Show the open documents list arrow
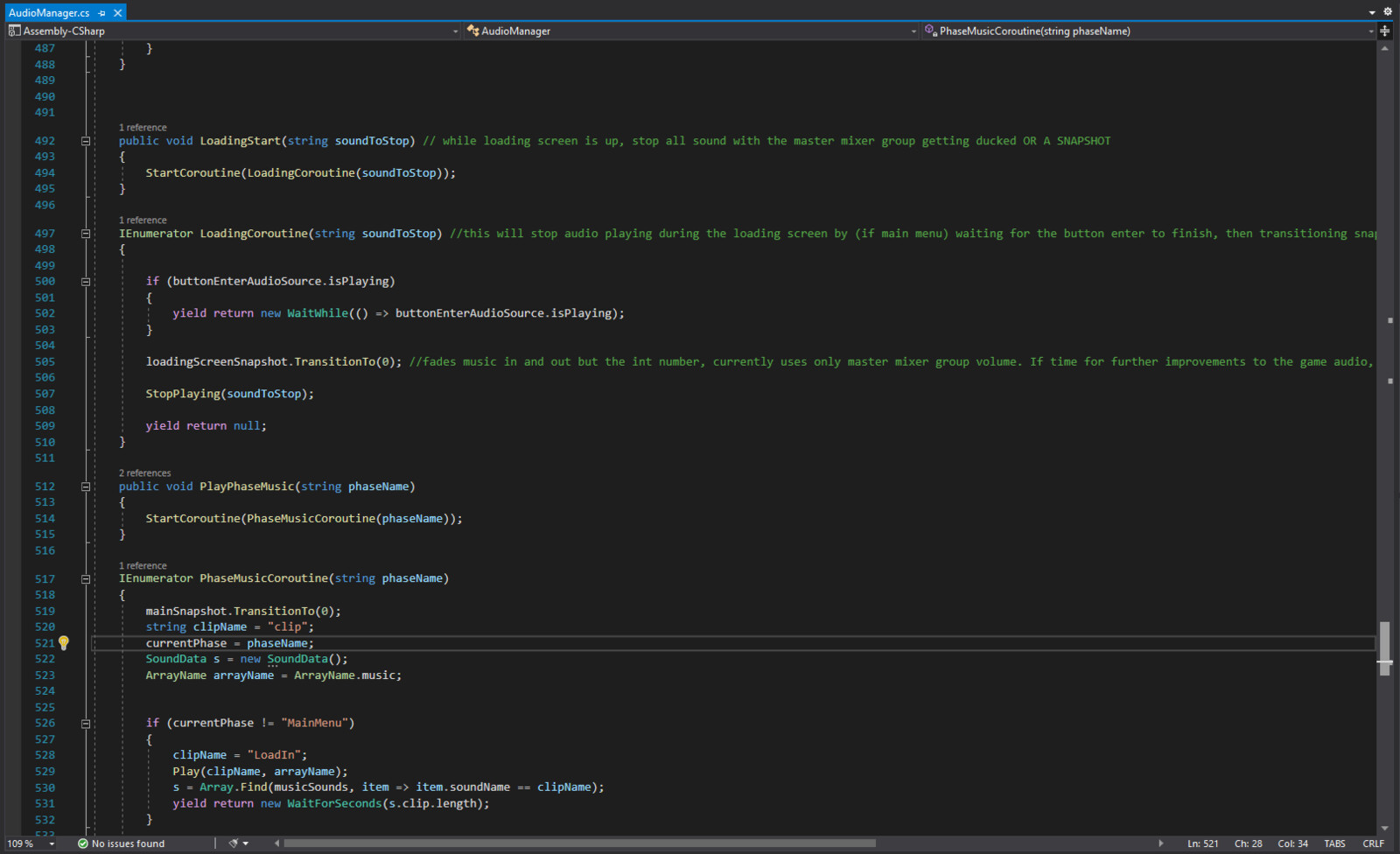The width and height of the screenshot is (1400, 854). click(x=1372, y=13)
